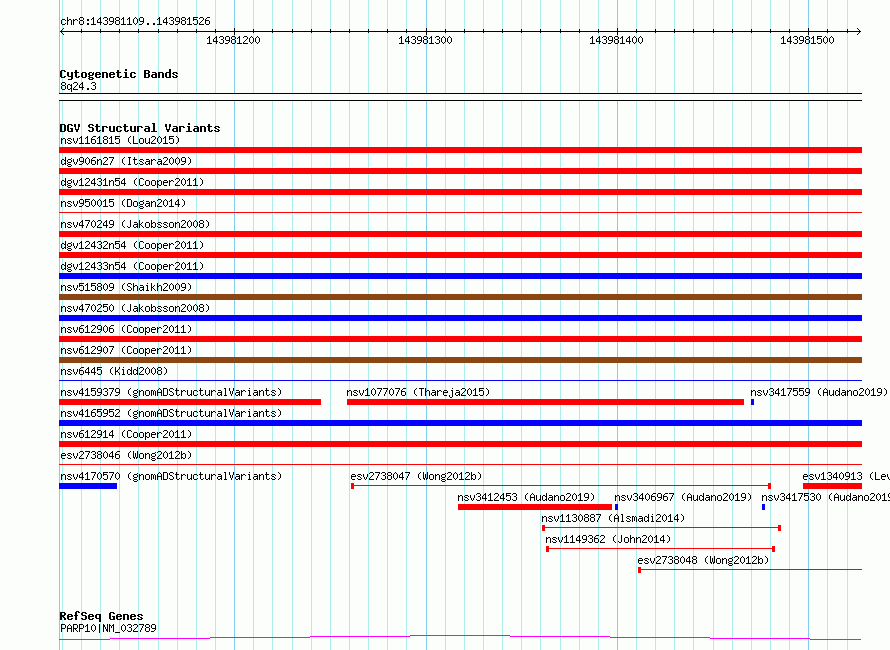890x650 pixels.
Task: Click ruler position 143981300
Action: tap(425, 40)
